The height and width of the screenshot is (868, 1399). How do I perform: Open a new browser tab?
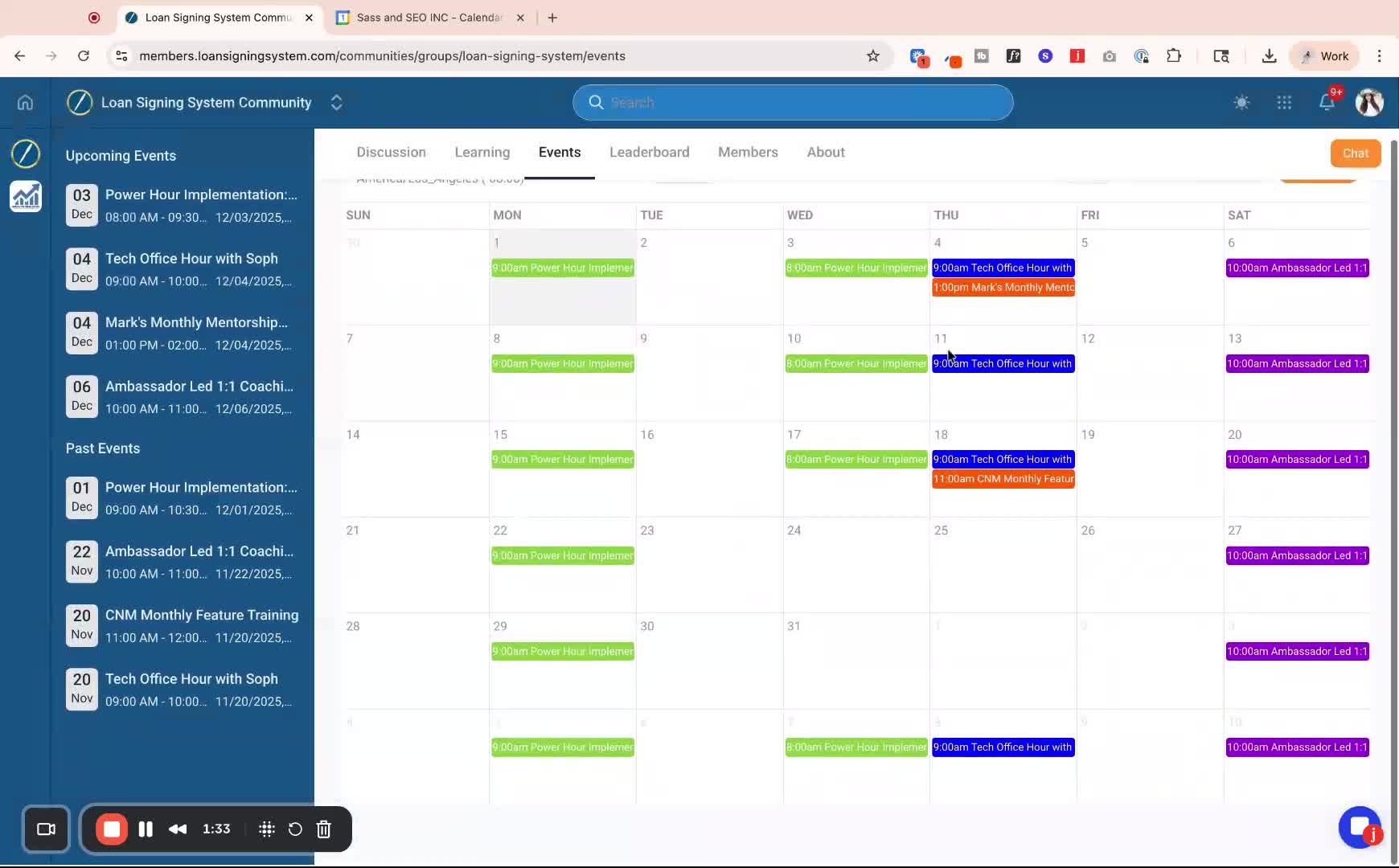point(552,18)
